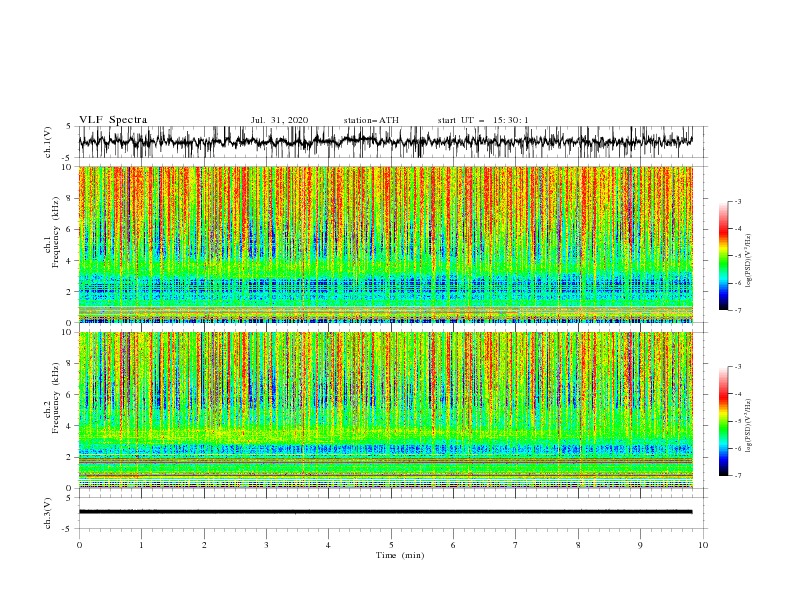Click the "2" tick on the time axis
Viewport: 792px width, 612px height.
(204, 545)
